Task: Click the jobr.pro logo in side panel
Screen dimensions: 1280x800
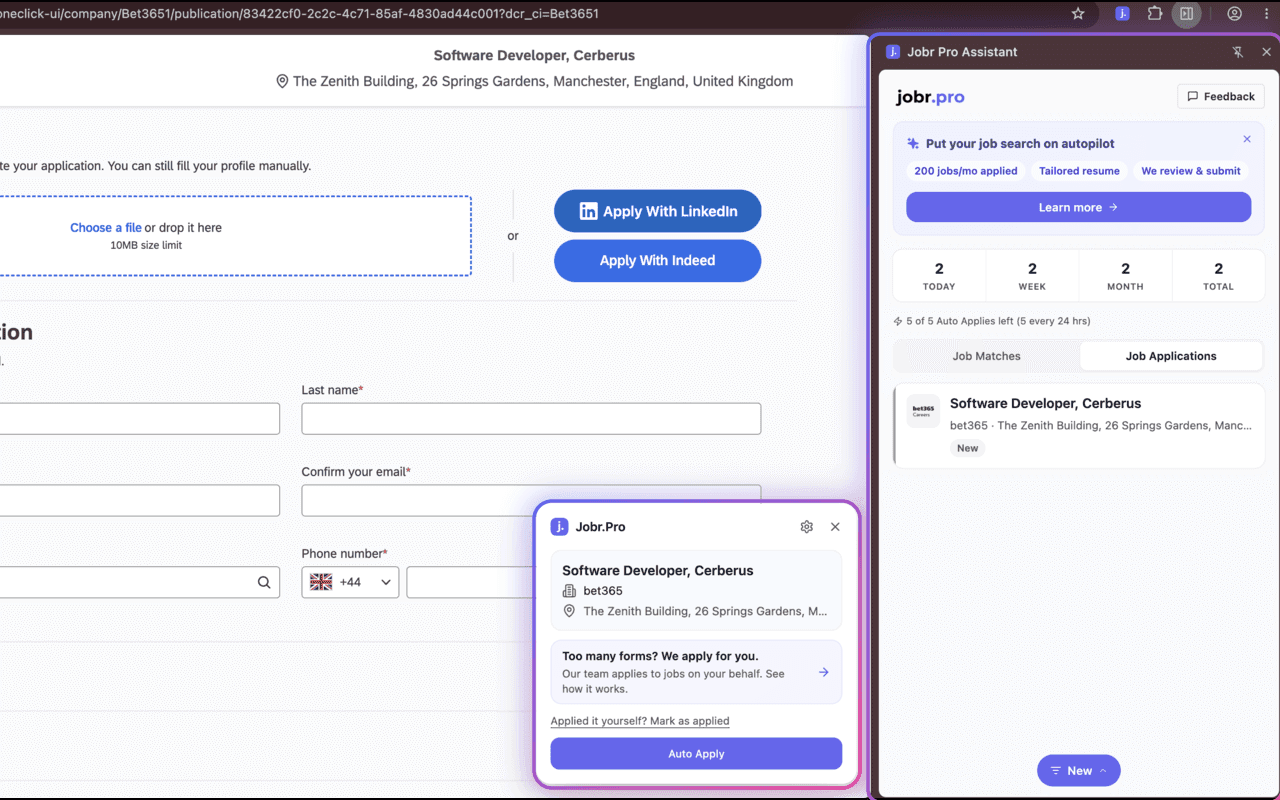Action: click(930, 97)
